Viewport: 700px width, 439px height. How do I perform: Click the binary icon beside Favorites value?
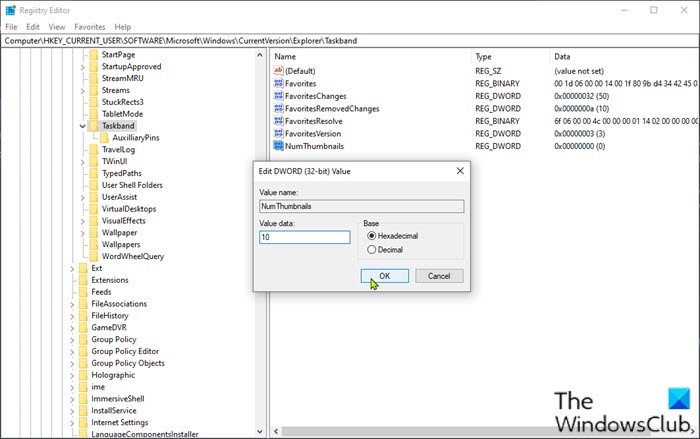click(279, 84)
